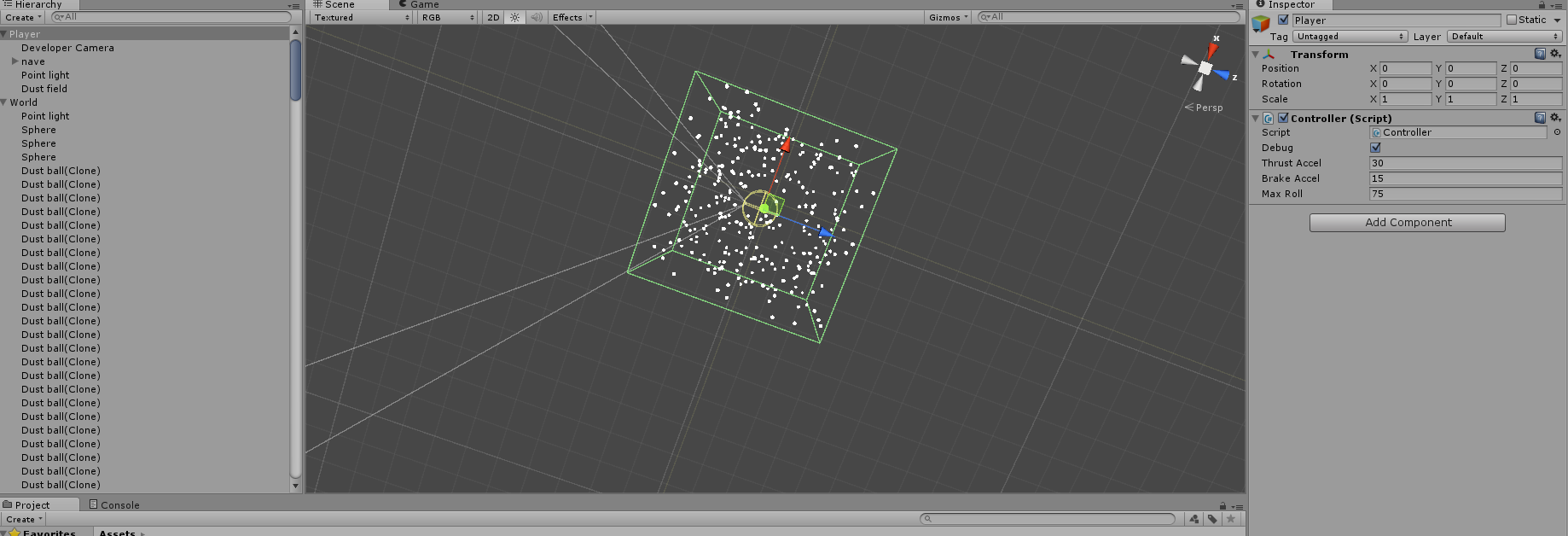1568x536 pixels.
Task: Collapse the Transform component foldout
Action: (x=1255, y=54)
